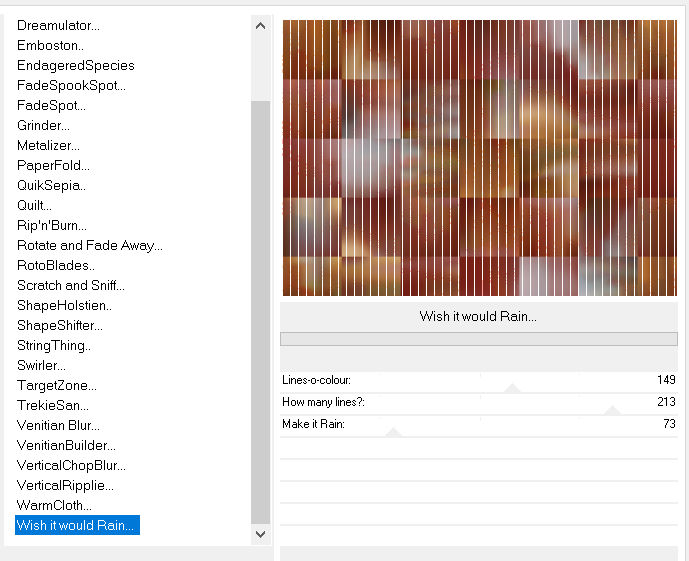Click the striped filter preview image

point(479,158)
